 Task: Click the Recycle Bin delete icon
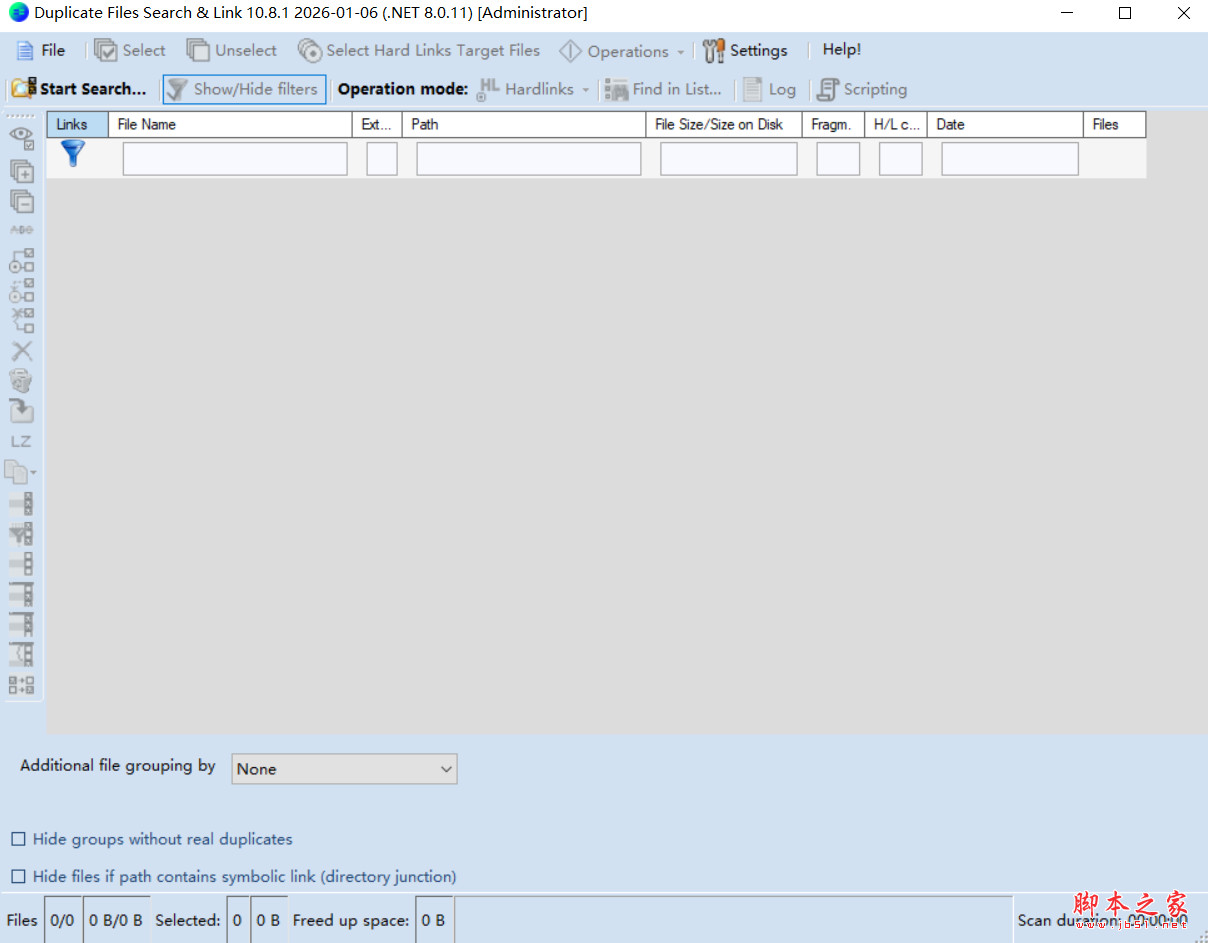pos(22,381)
